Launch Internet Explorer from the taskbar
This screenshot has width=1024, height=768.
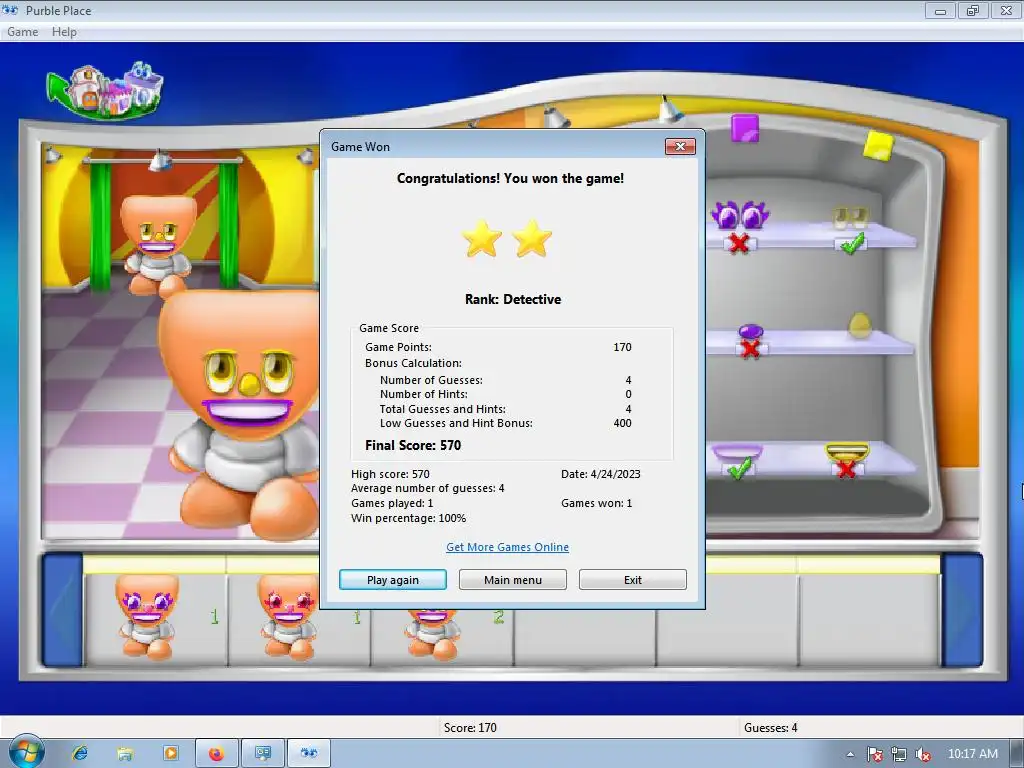coord(80,753)
